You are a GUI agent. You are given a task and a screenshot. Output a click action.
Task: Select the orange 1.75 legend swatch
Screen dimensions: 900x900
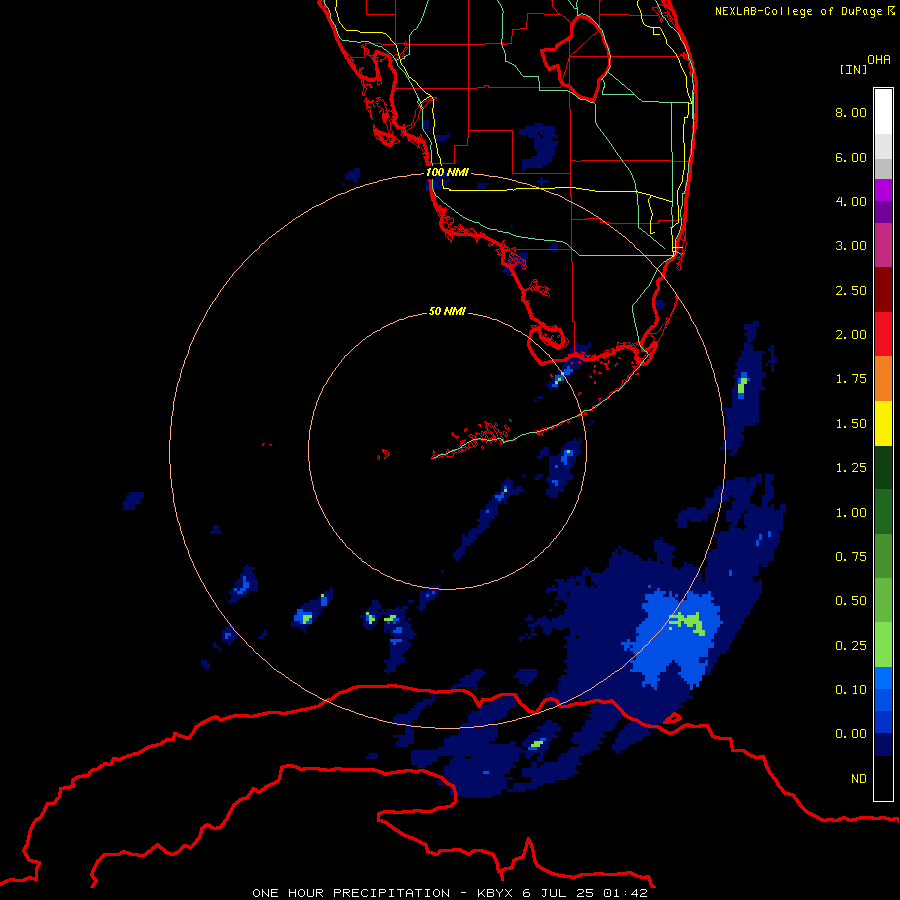pos(883,379)
